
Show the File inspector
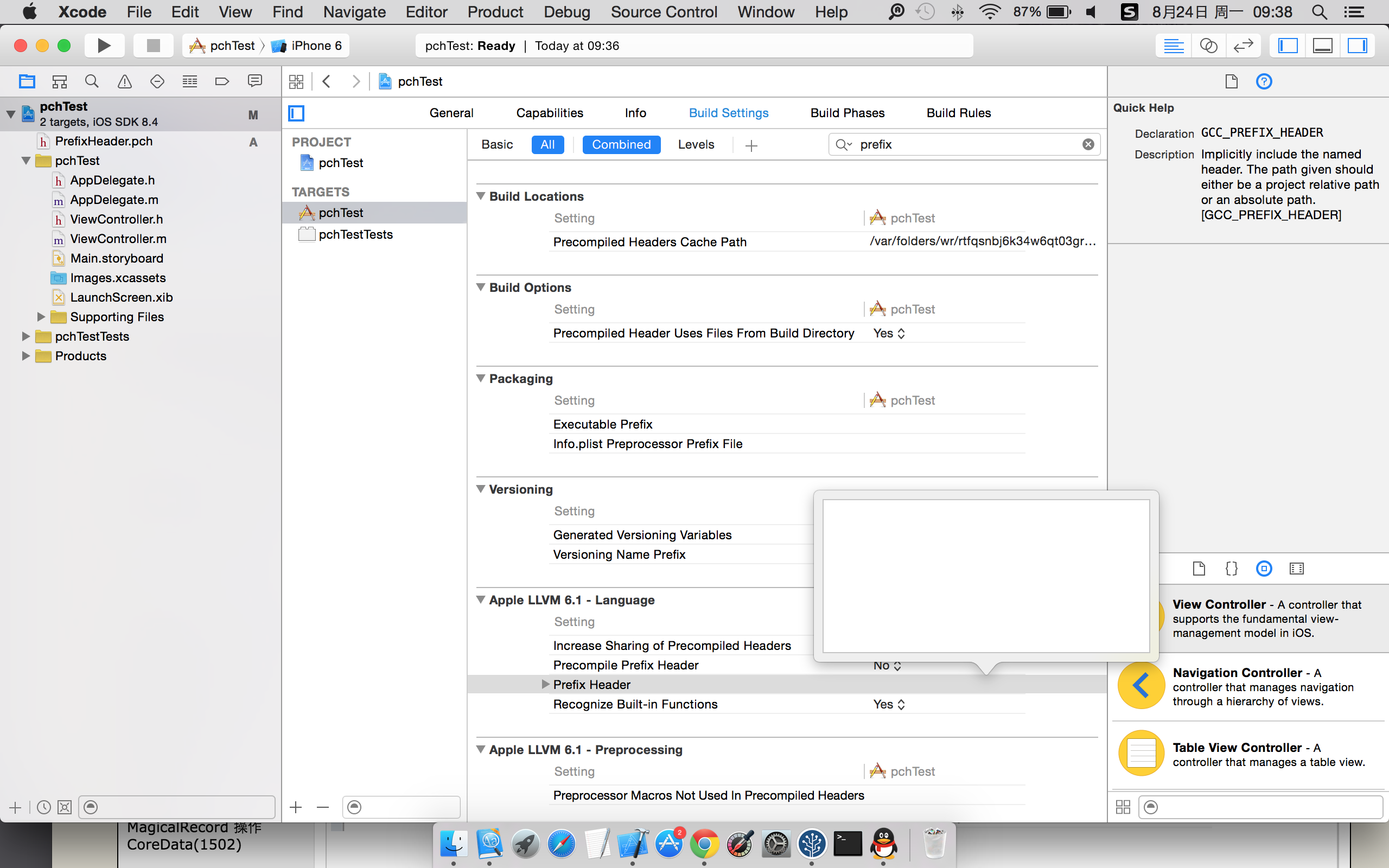click(1231, 81)
